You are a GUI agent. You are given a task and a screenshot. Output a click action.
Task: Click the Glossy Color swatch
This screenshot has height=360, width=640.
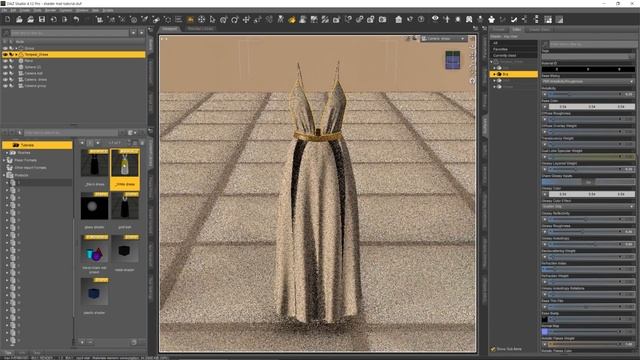tap(591, 194)
